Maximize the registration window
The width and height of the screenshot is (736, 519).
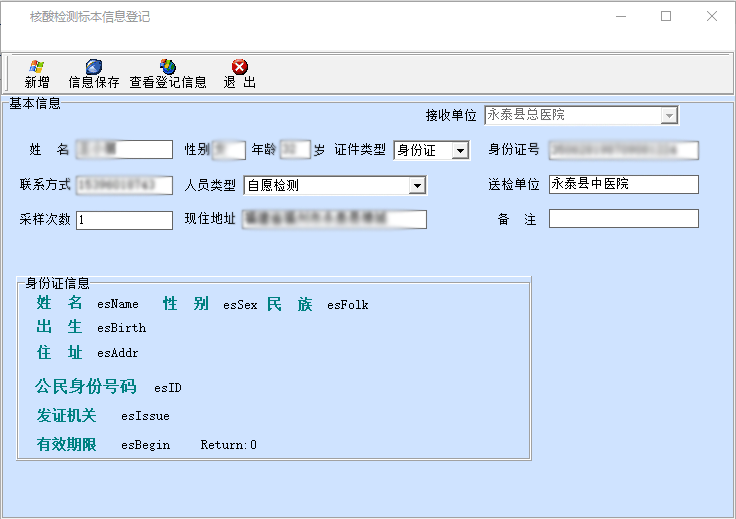point(666,17)
